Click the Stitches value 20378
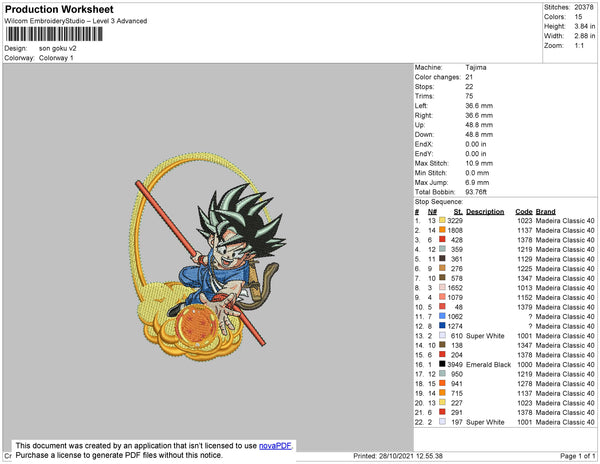The width and height of the screenshot is (600, 464). click(x=584, y=7)
